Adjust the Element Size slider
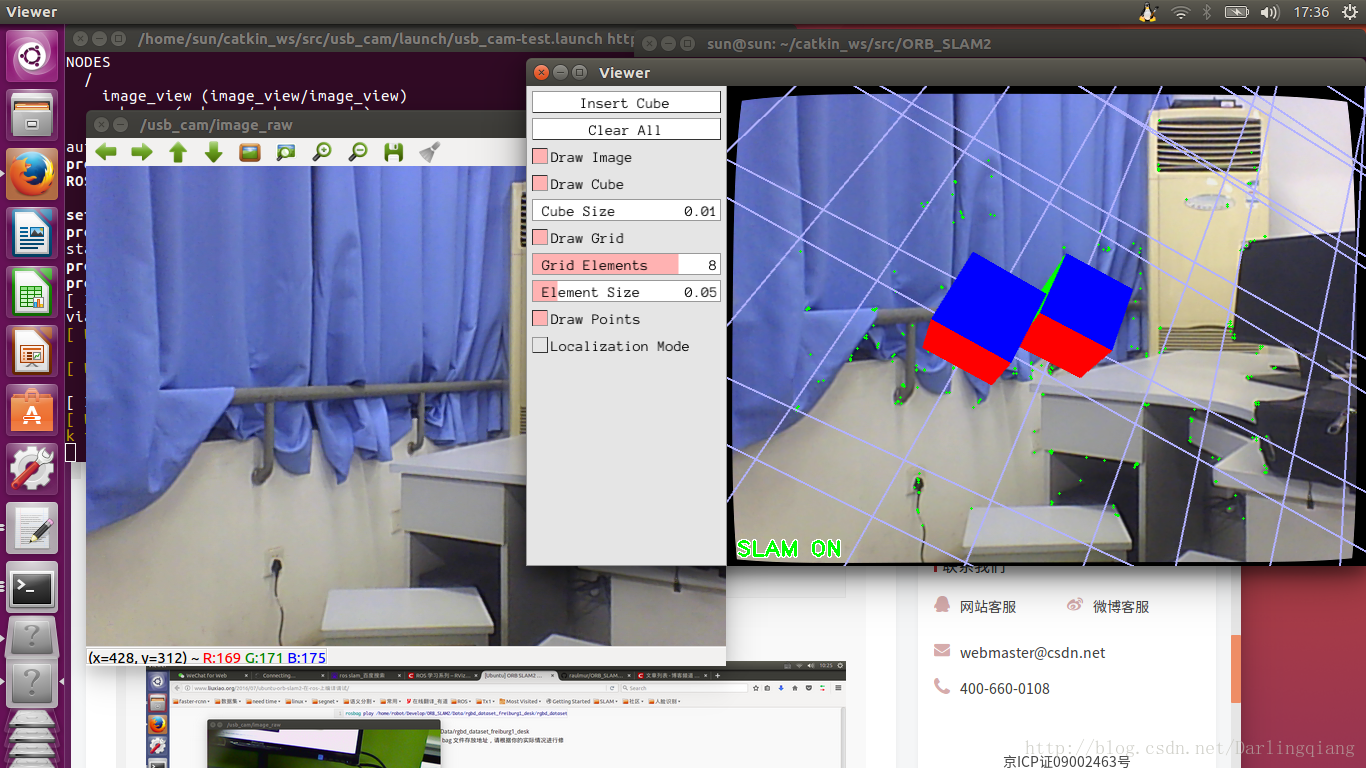The height and width of the screenshot is (768, 1366). pos(626,292)
